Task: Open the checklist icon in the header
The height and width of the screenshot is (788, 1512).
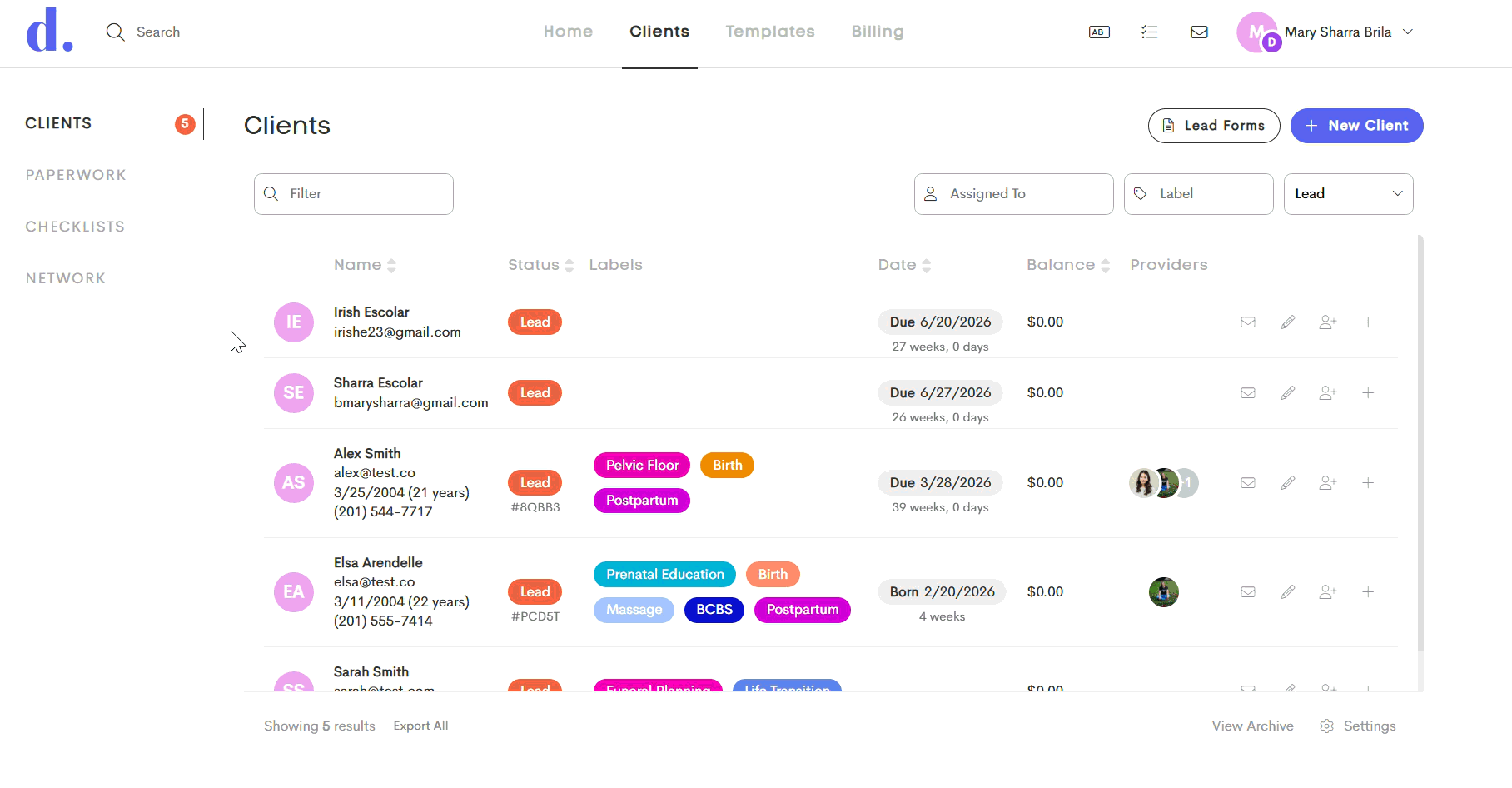Action: [1149, 32]
